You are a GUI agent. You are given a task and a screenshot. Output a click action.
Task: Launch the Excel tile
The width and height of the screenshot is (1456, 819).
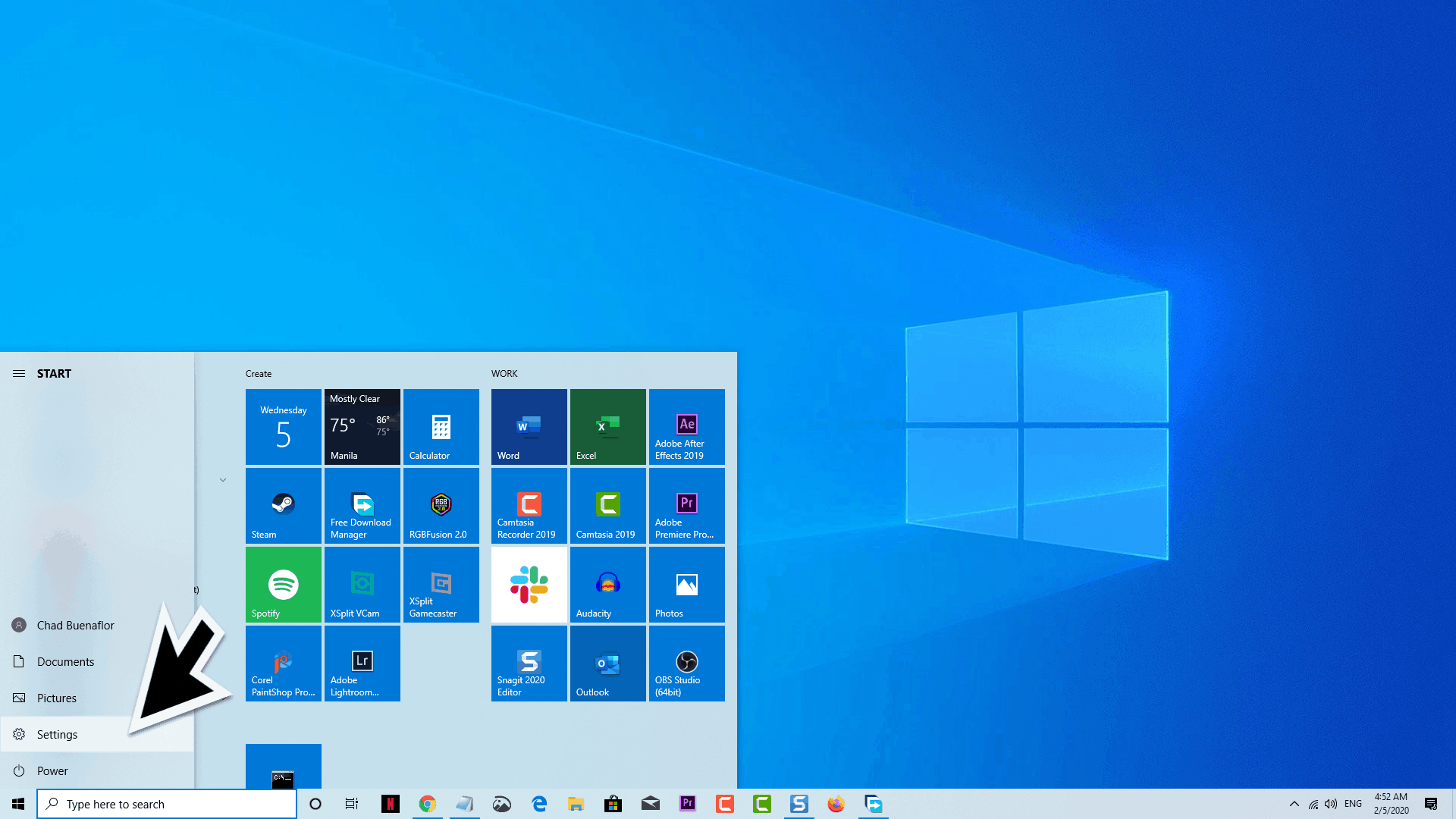pyautogui.click(x=607, y=427)
